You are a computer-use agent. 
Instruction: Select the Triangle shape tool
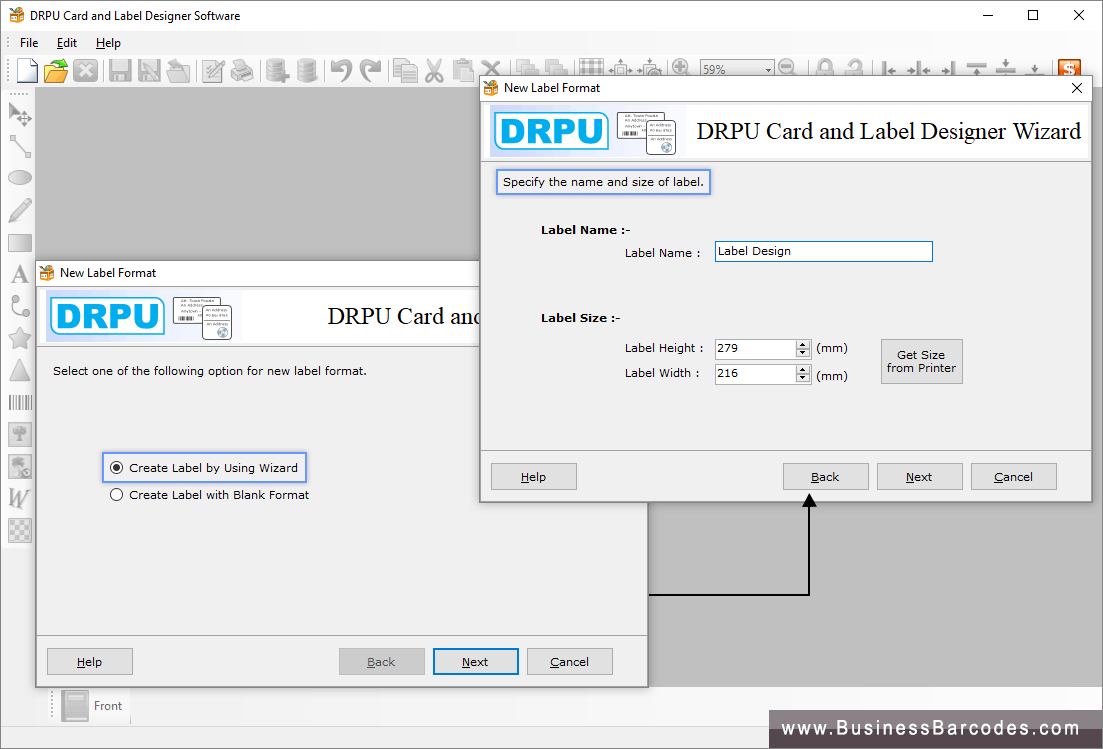(20, 370)
